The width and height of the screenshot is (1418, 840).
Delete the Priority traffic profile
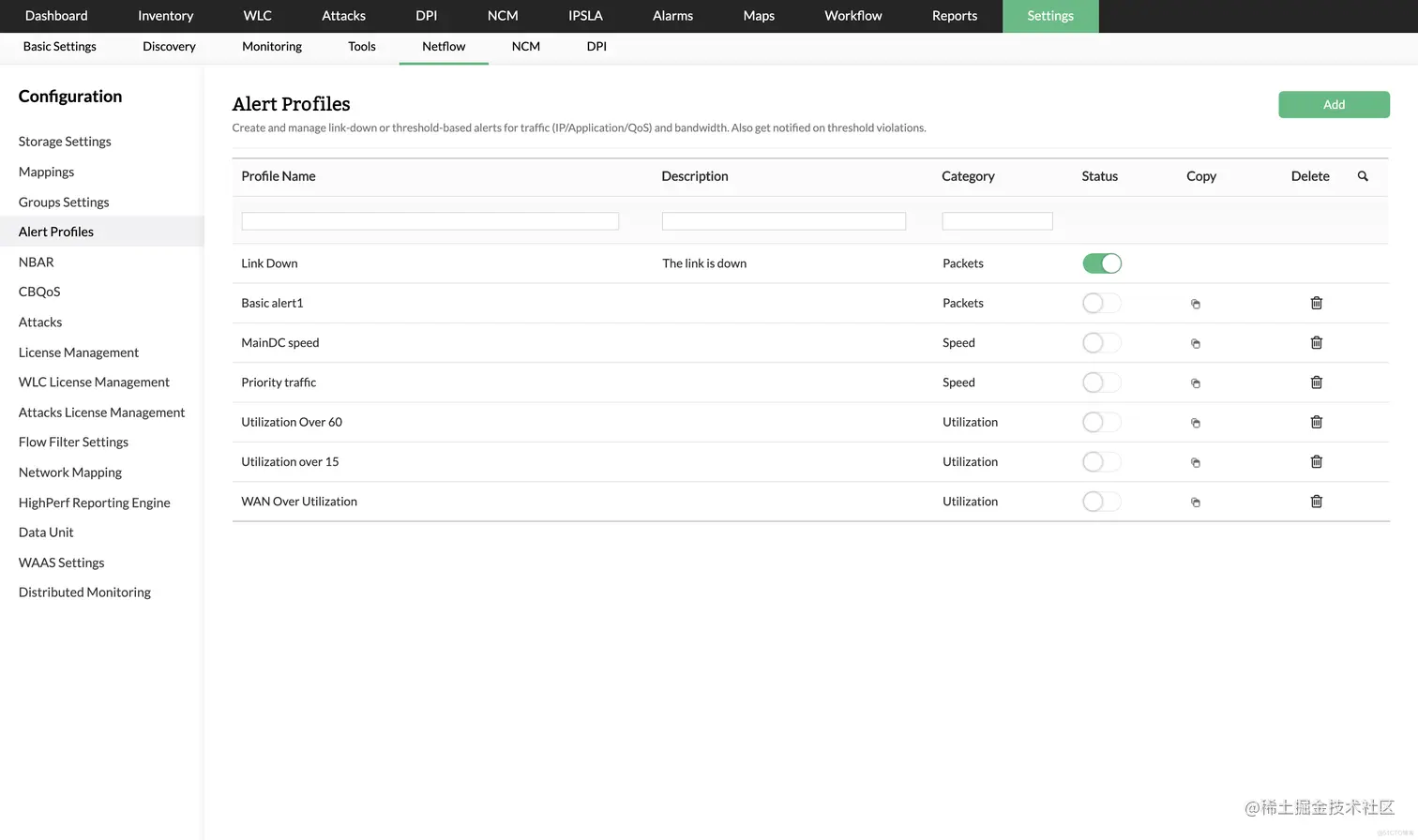1317,382
